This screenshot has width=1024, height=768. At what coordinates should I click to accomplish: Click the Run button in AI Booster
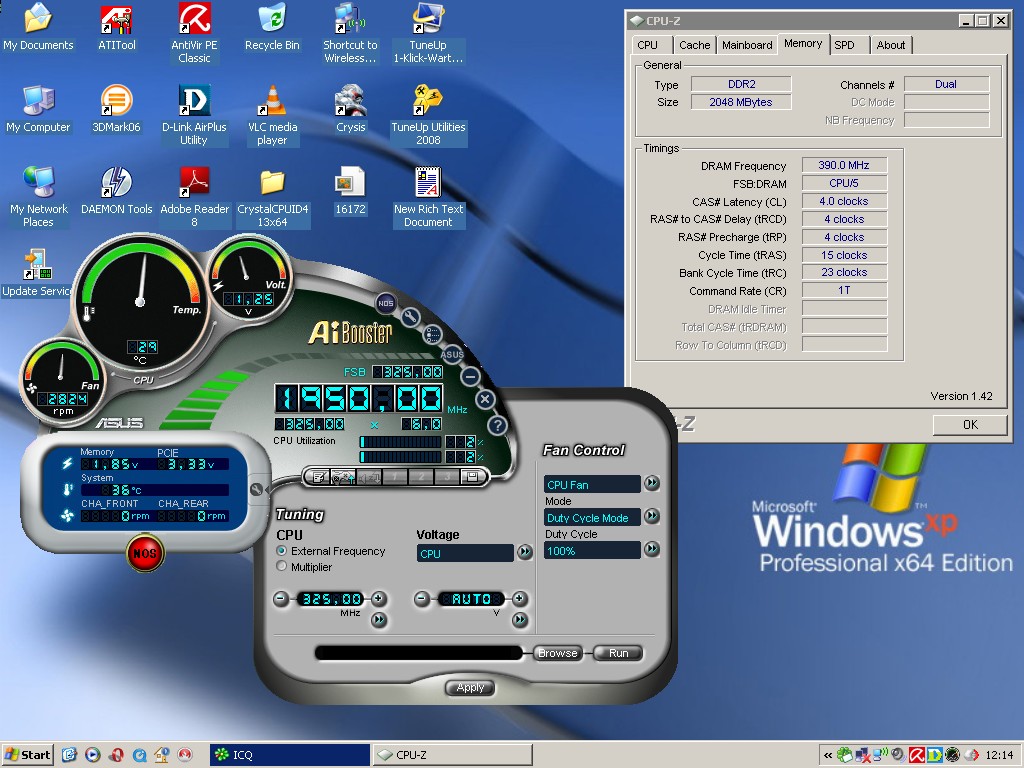(x=618, y=653)
